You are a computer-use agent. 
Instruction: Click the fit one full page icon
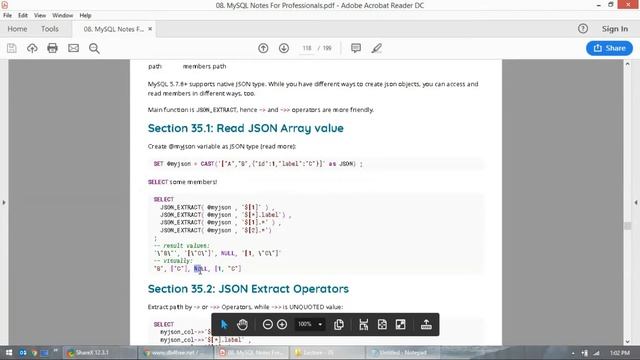click(382, 324)
